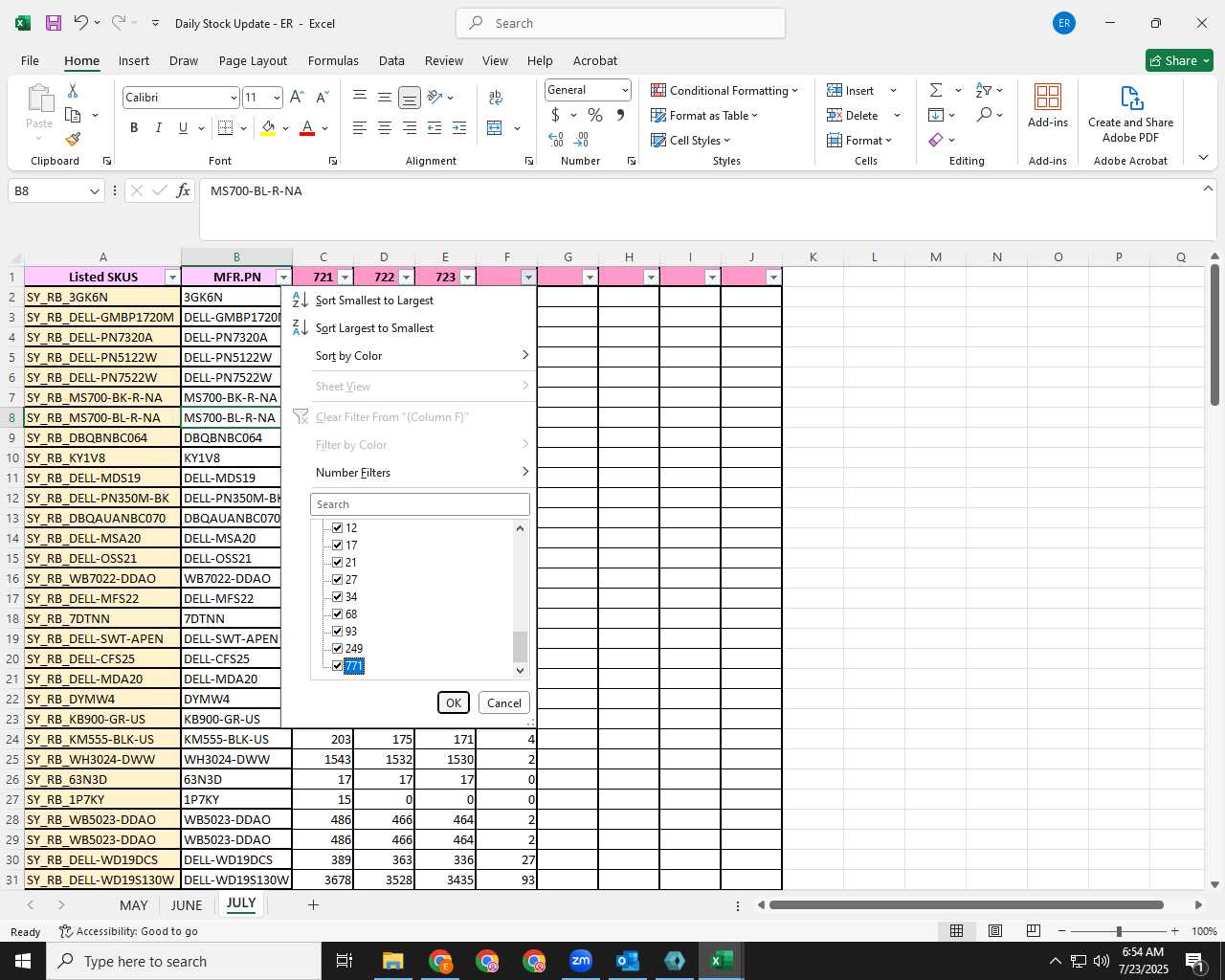
Task: Open the font name Calibri dropdown
Action: click(x=233, y=98)
